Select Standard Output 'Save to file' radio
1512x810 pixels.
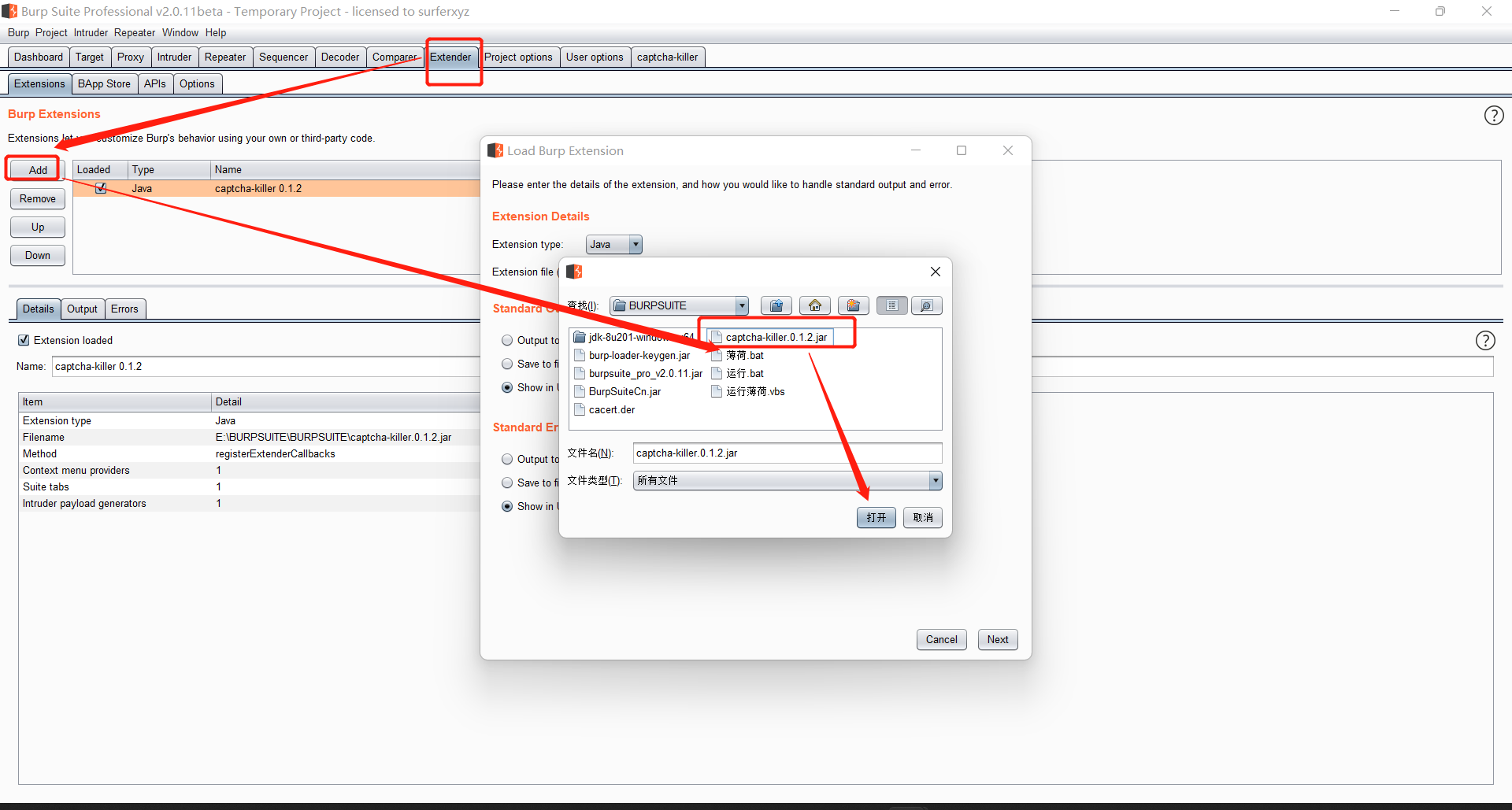click(507, 364)
